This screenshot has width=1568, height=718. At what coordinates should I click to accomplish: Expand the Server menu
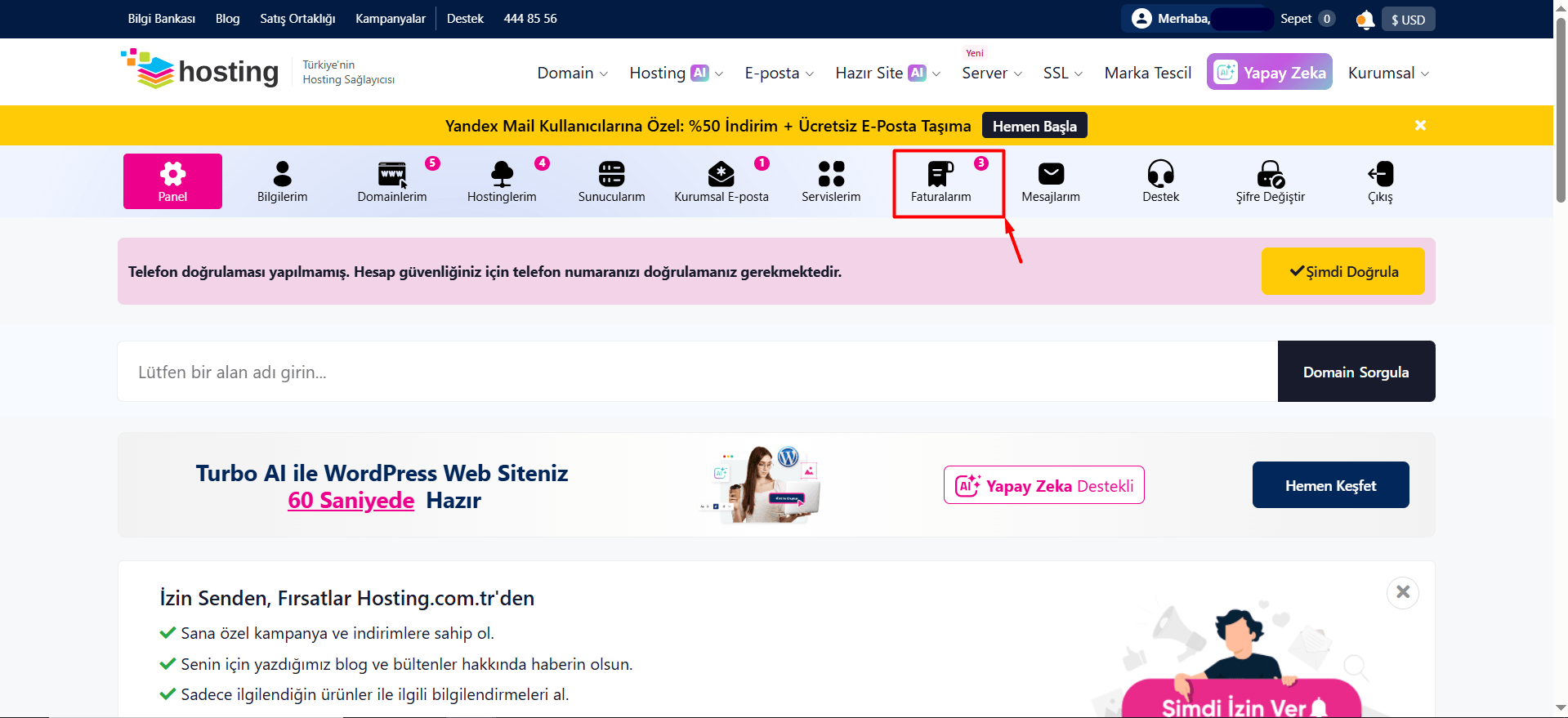click(x=992, y=73)
